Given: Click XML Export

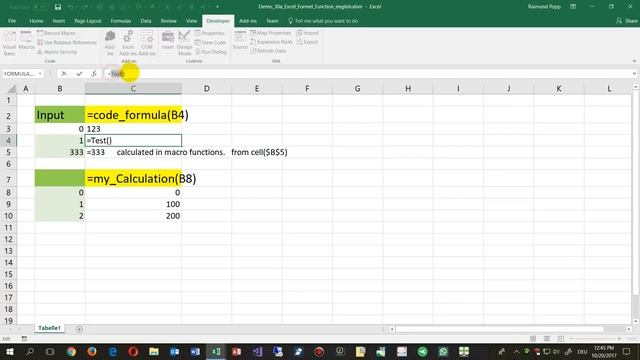Looking at the screenshot, I should [x=307, y=42].
